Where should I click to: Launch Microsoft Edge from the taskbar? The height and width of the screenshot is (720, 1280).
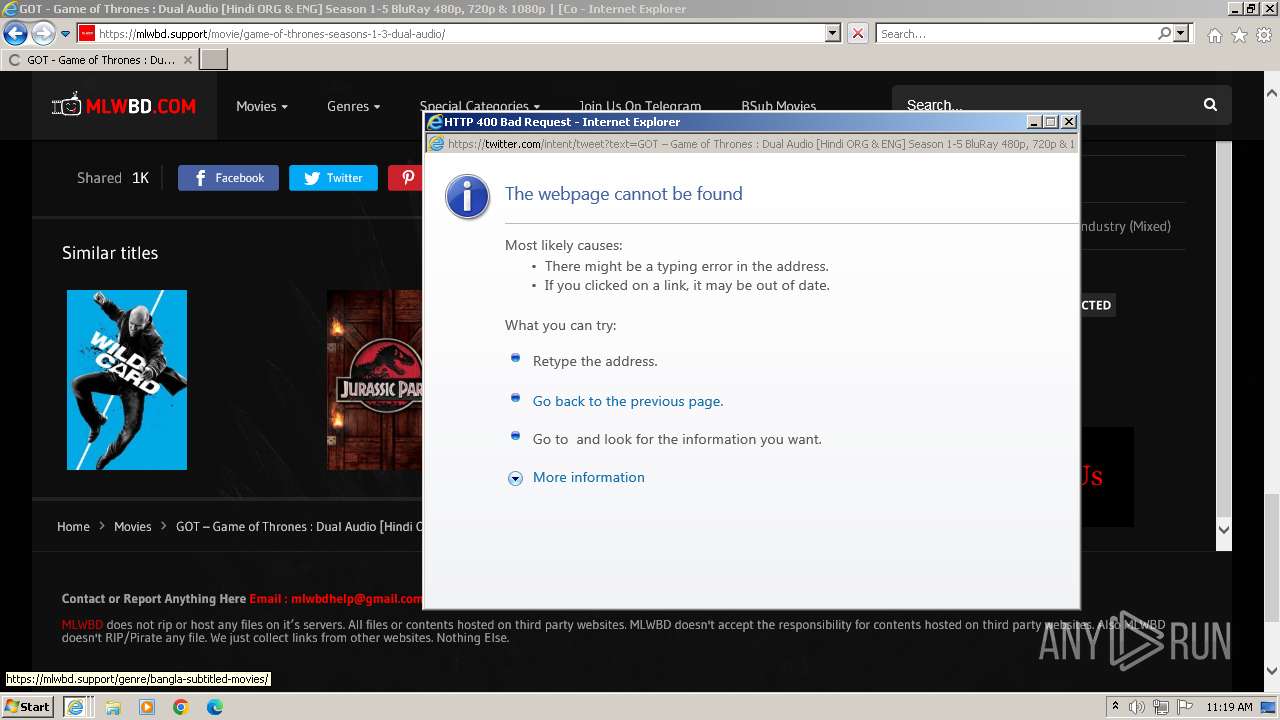215,707
